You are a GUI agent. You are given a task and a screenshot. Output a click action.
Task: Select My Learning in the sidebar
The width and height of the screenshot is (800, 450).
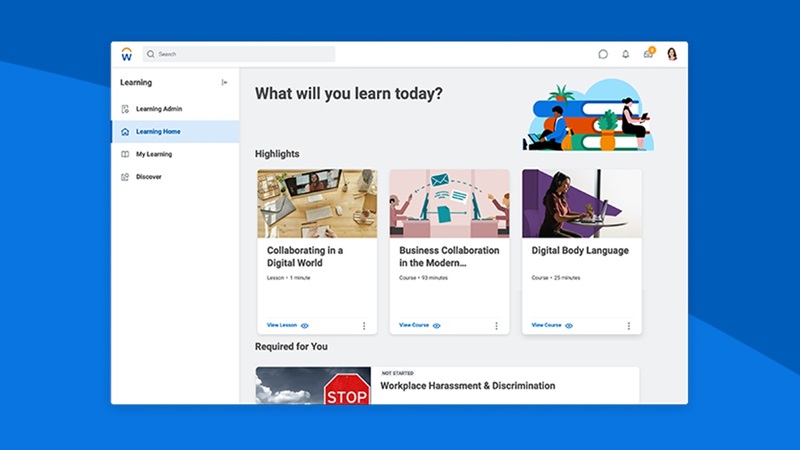pos(154,154)
